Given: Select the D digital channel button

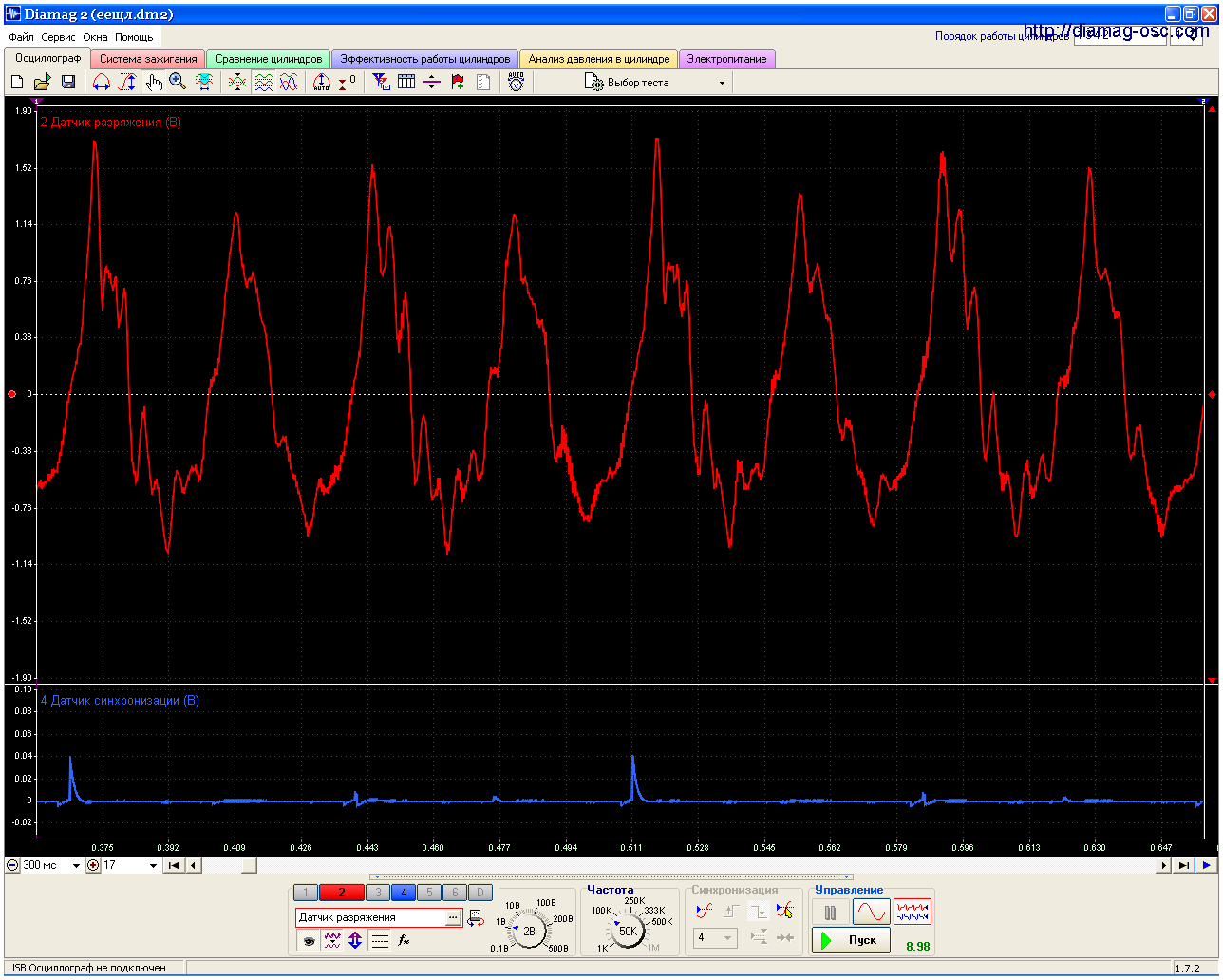Looking at the screenshot, I should point(480,893).
